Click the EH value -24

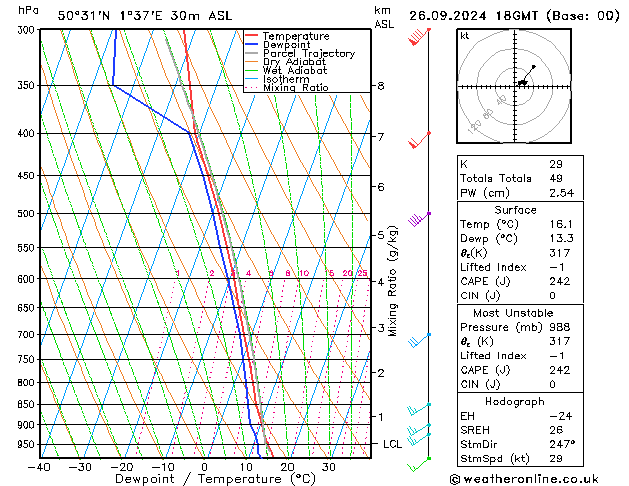pos(561,416)
